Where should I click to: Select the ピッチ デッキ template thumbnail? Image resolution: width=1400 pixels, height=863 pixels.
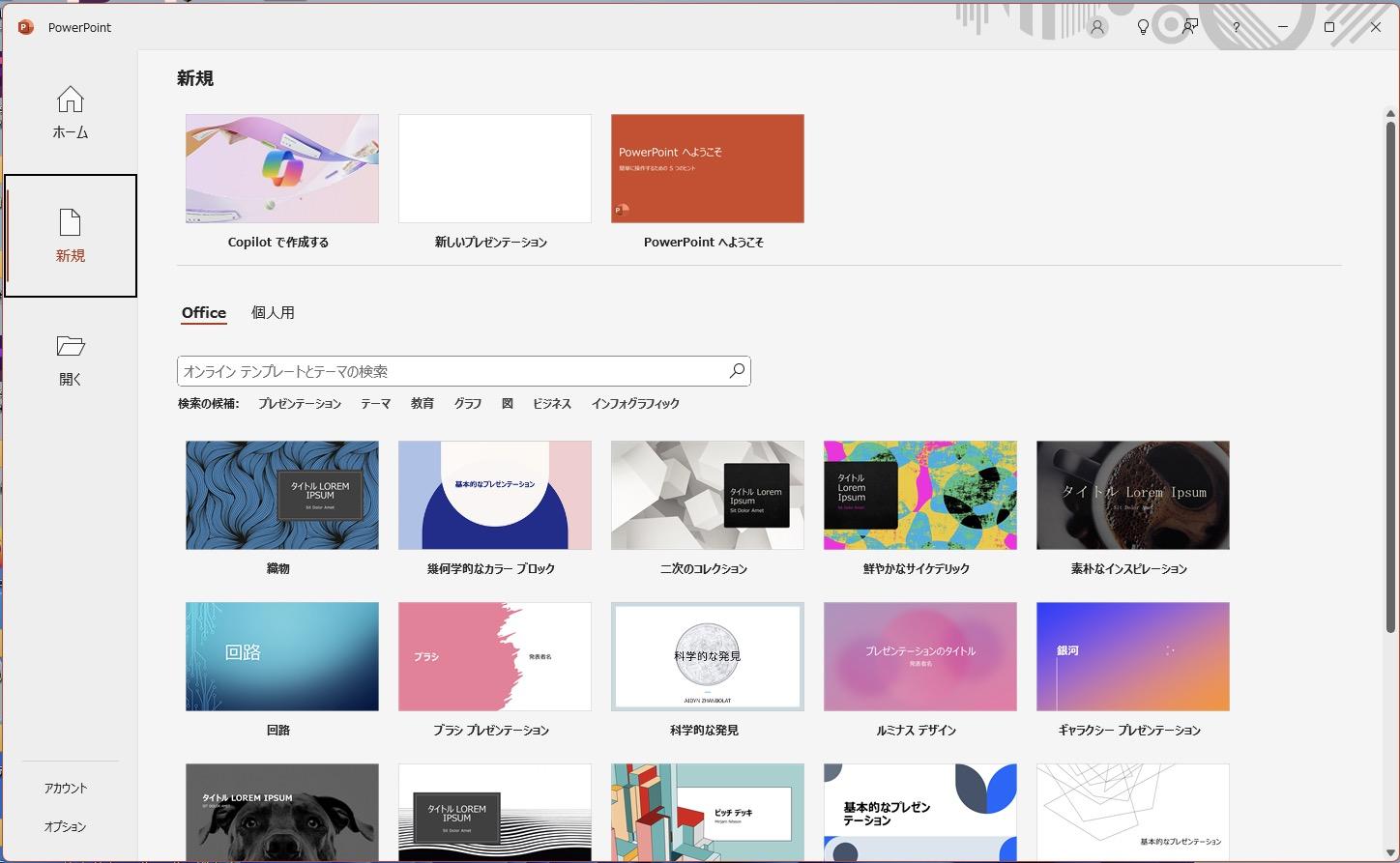click(x=708, y=813)
